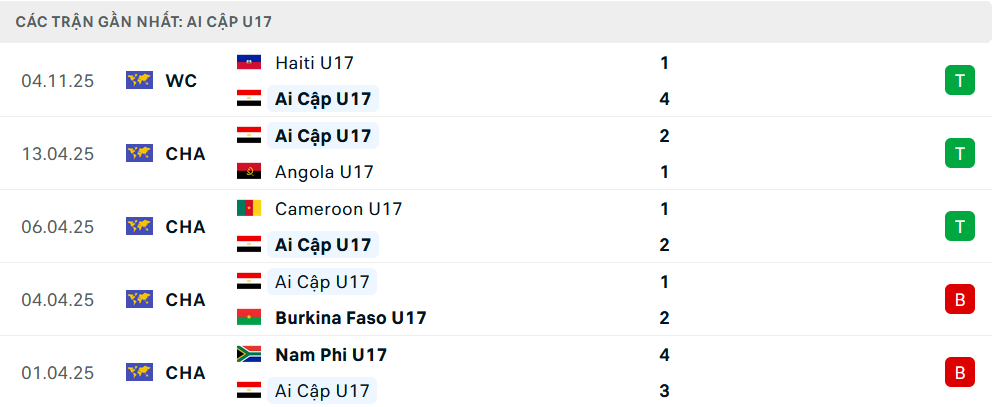Viewport: 992px width, 407px height.
Task: Open the Burkina Faso U17 team link
Action: click(350, 318)
